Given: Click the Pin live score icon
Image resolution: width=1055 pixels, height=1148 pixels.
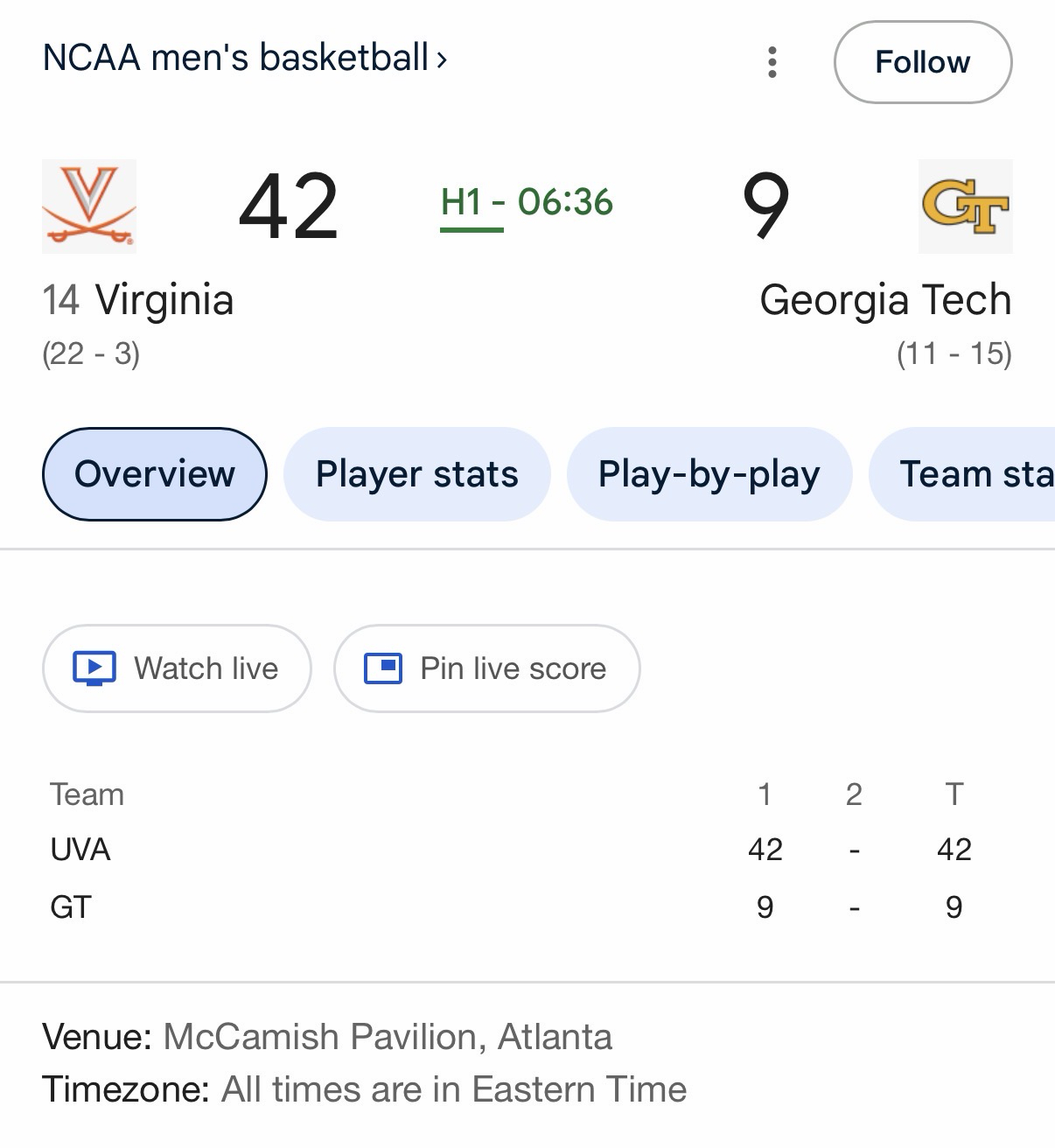Looking at the screenshot, I should point(383,668).
